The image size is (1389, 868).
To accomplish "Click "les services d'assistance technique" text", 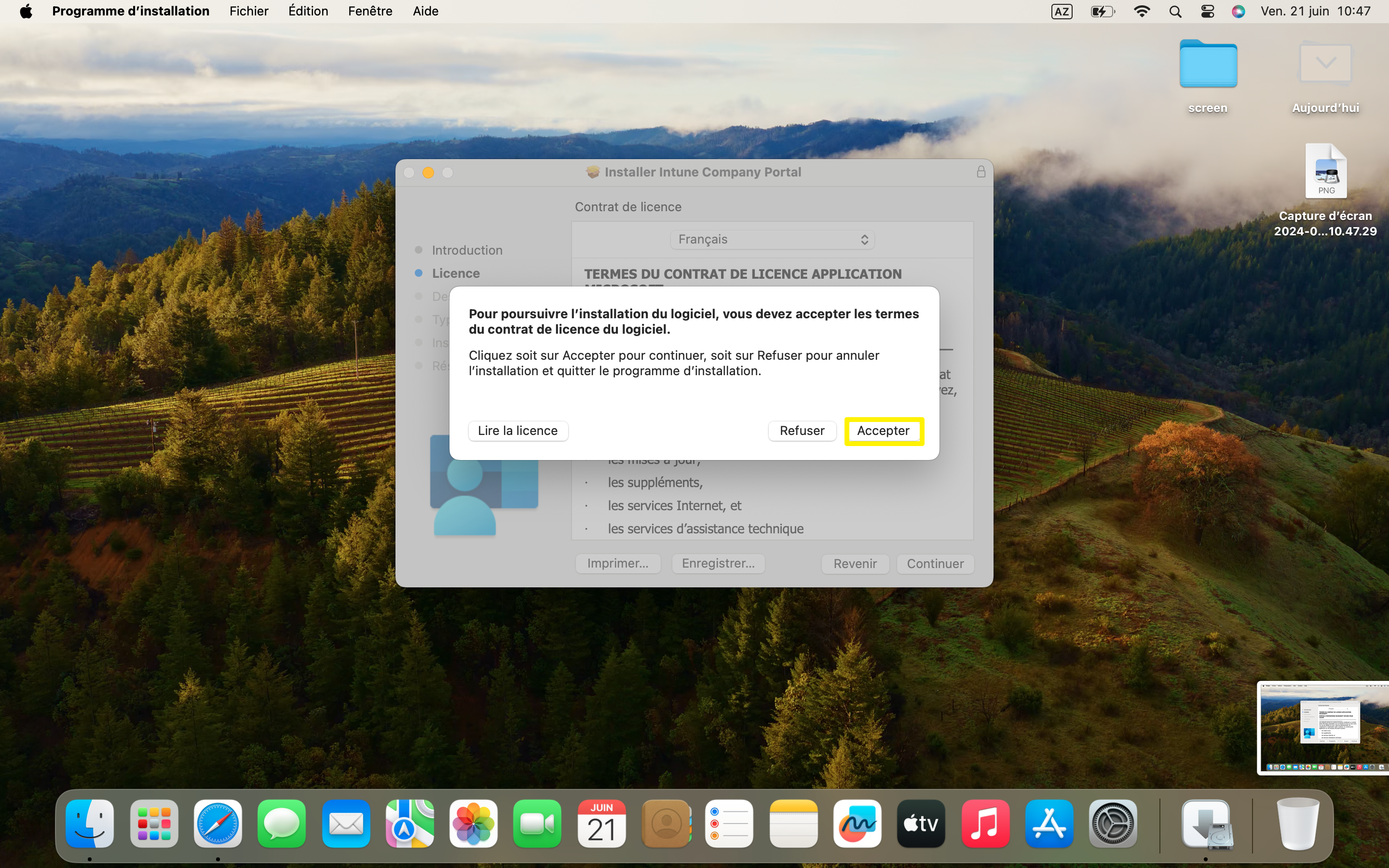I will click(706, 529).
